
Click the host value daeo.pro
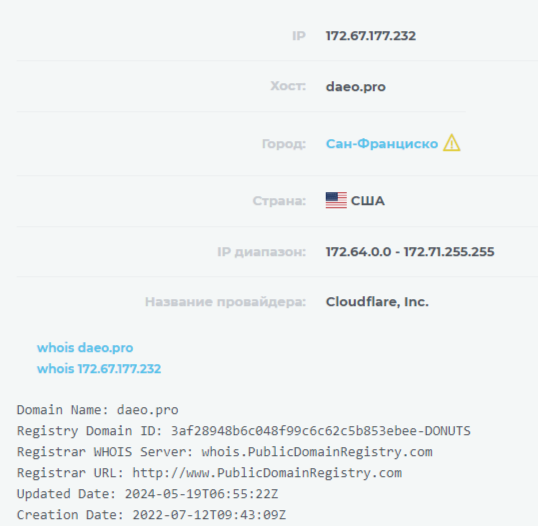(355, 86)
